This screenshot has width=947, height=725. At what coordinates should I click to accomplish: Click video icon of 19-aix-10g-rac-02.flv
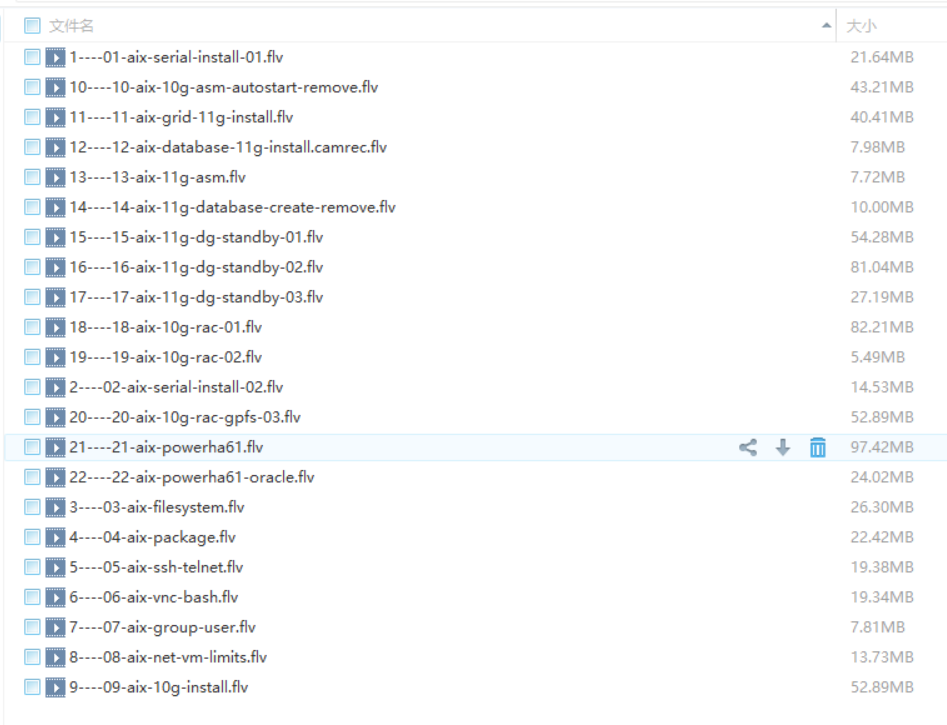tap(56, 358)
